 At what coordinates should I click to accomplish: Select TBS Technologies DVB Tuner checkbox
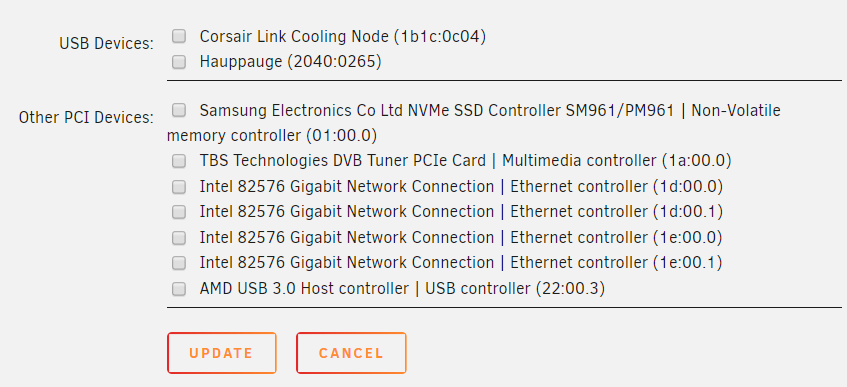179,161
